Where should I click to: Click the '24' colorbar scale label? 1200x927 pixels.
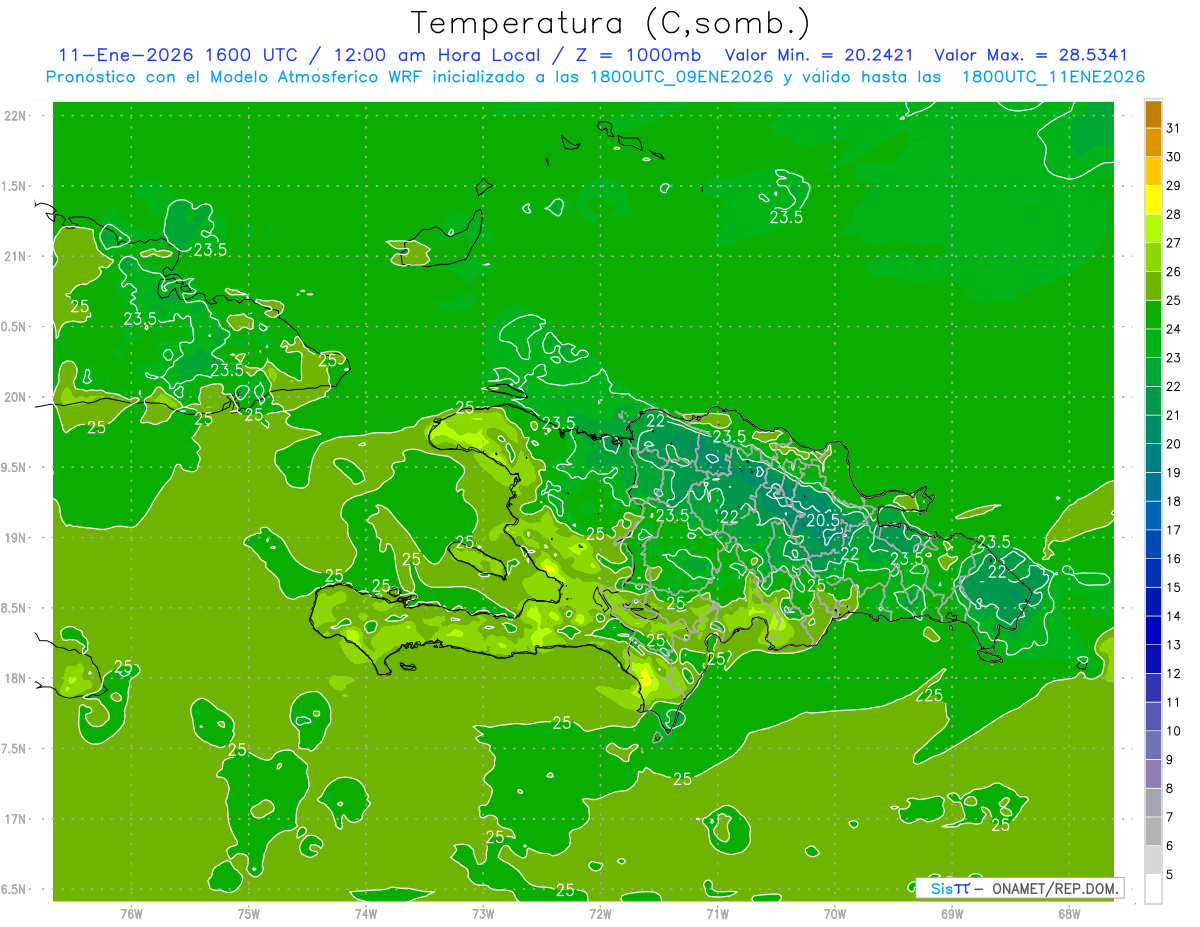tap(1174, 329)
